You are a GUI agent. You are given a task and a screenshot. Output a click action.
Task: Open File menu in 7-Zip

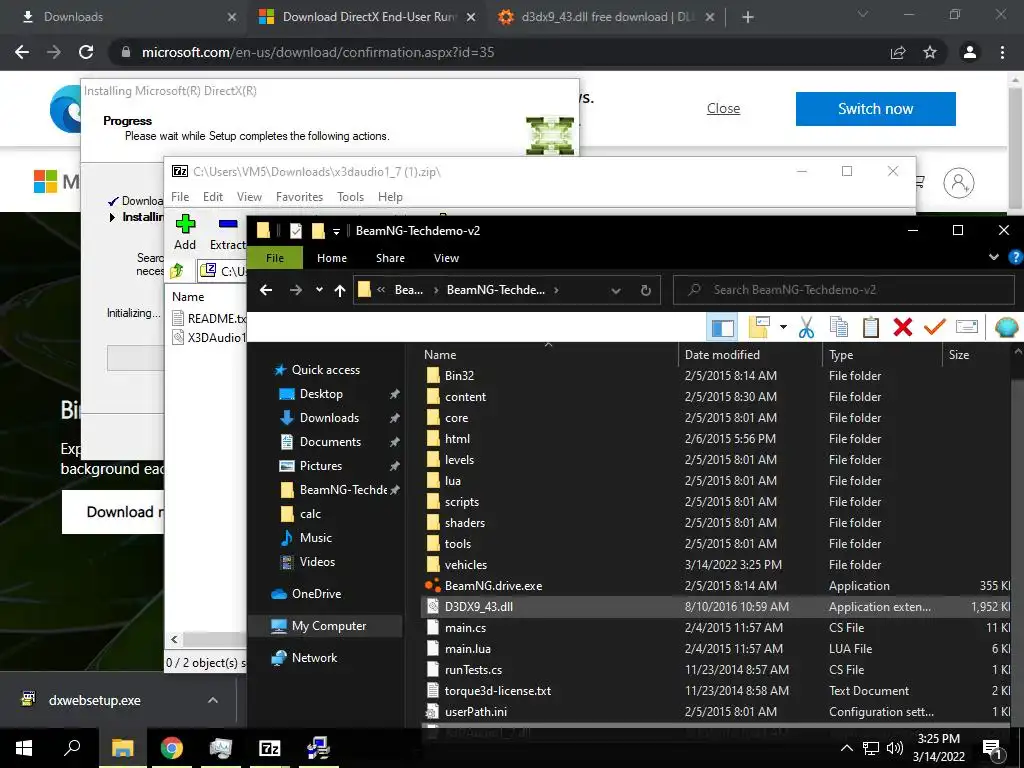pyautogui.click(x=180, y=197)
